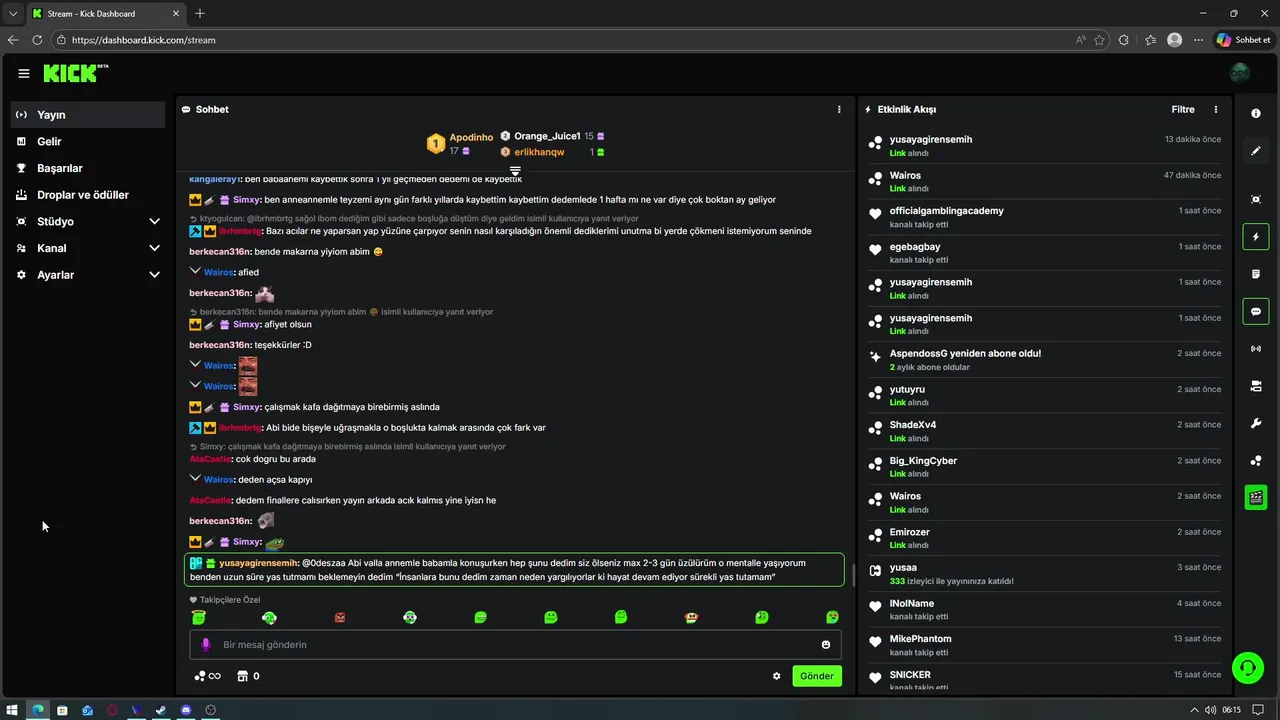Click the channel points infinity icon below the message box
This screenshot has width=1280, height=720.
pos(207,676)
